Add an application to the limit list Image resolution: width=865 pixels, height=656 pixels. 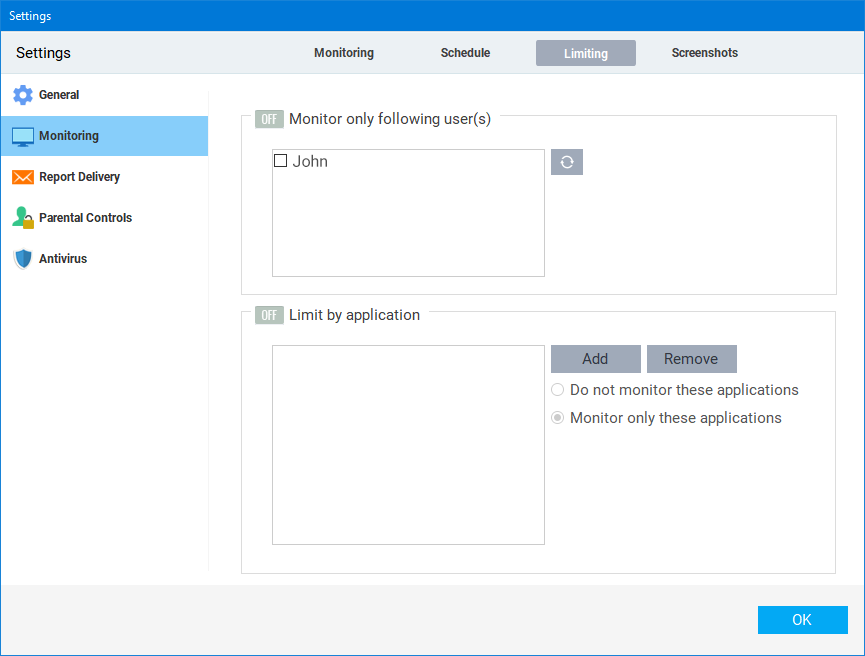595,358
